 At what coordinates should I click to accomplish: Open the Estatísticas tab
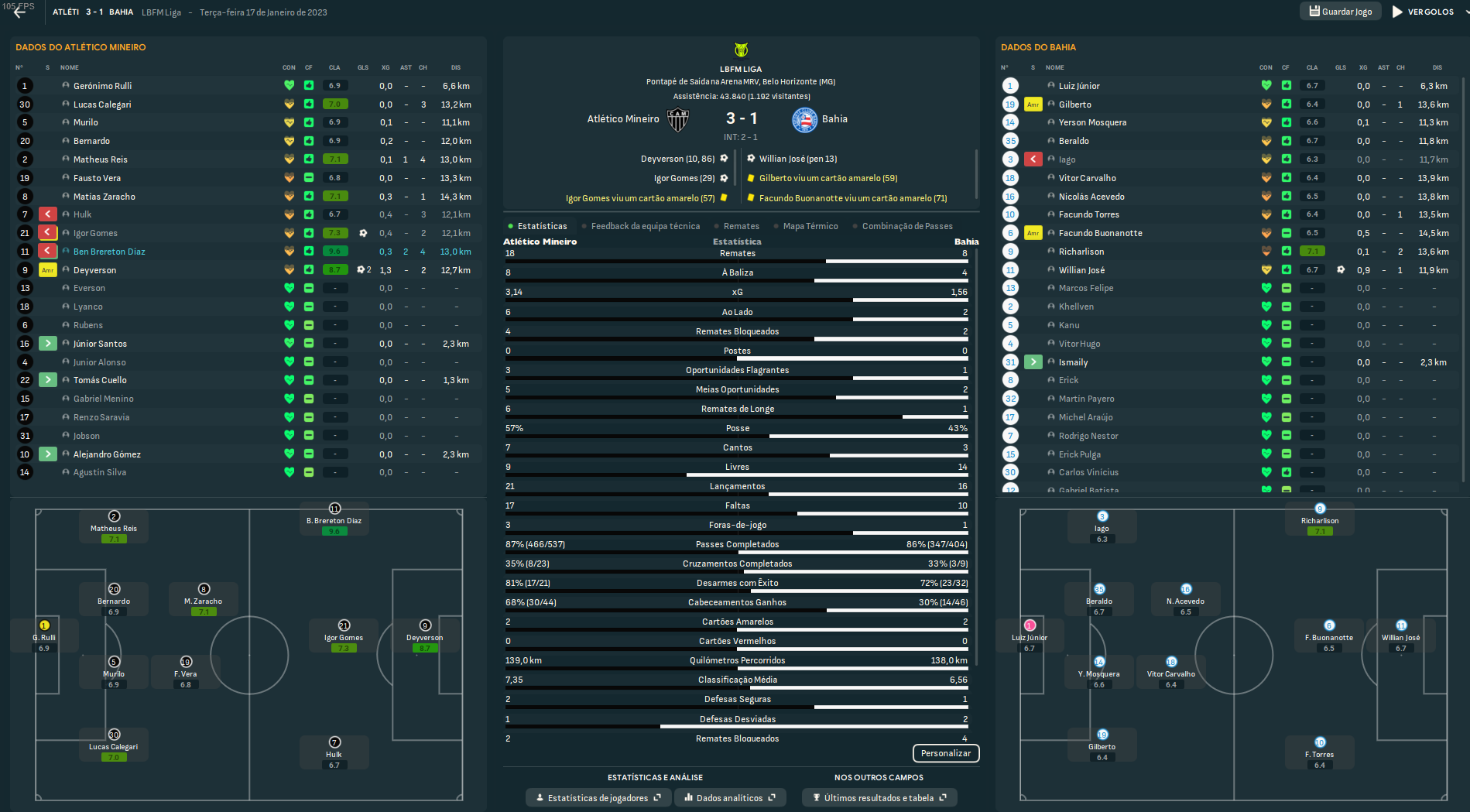coord(537,226)
